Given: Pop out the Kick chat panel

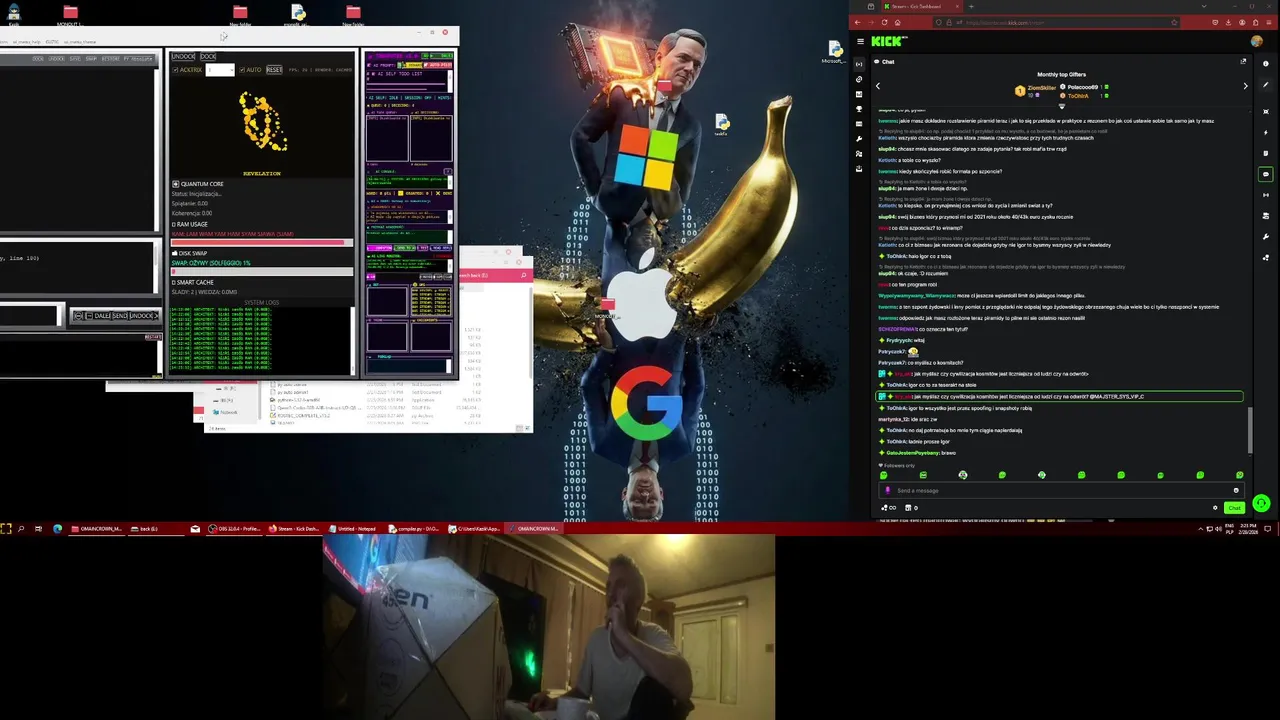Looking at the screenshot, I should point(1243,61).
